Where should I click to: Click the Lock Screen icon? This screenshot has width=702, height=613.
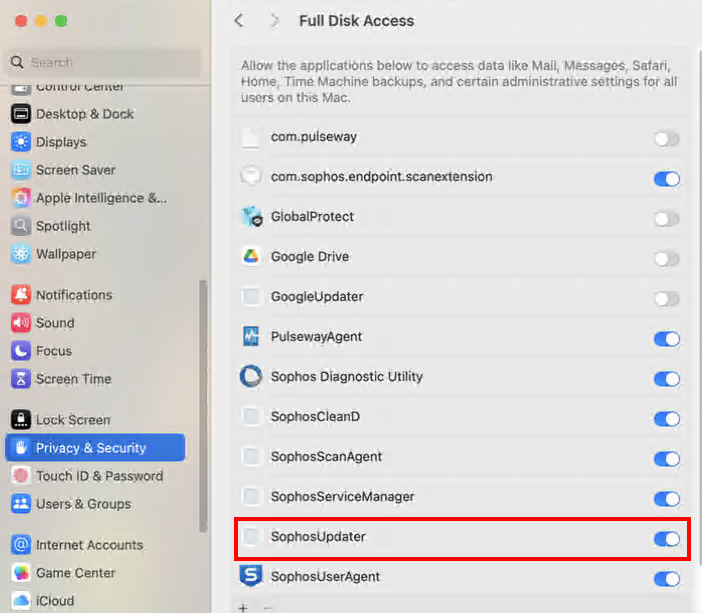pos(21,420)
